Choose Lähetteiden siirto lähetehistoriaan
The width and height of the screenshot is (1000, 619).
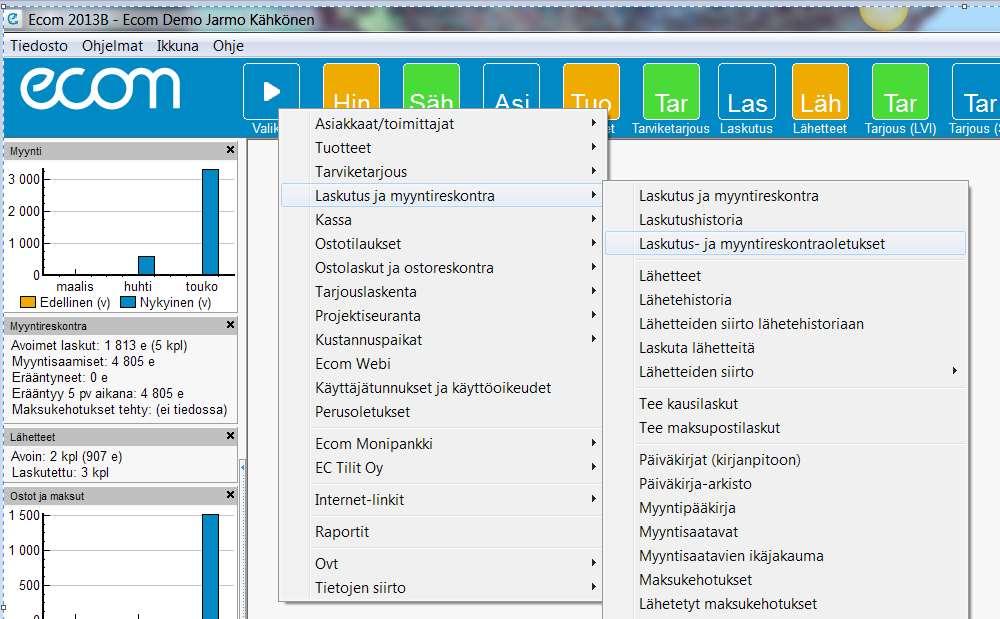tap(786, 324)
